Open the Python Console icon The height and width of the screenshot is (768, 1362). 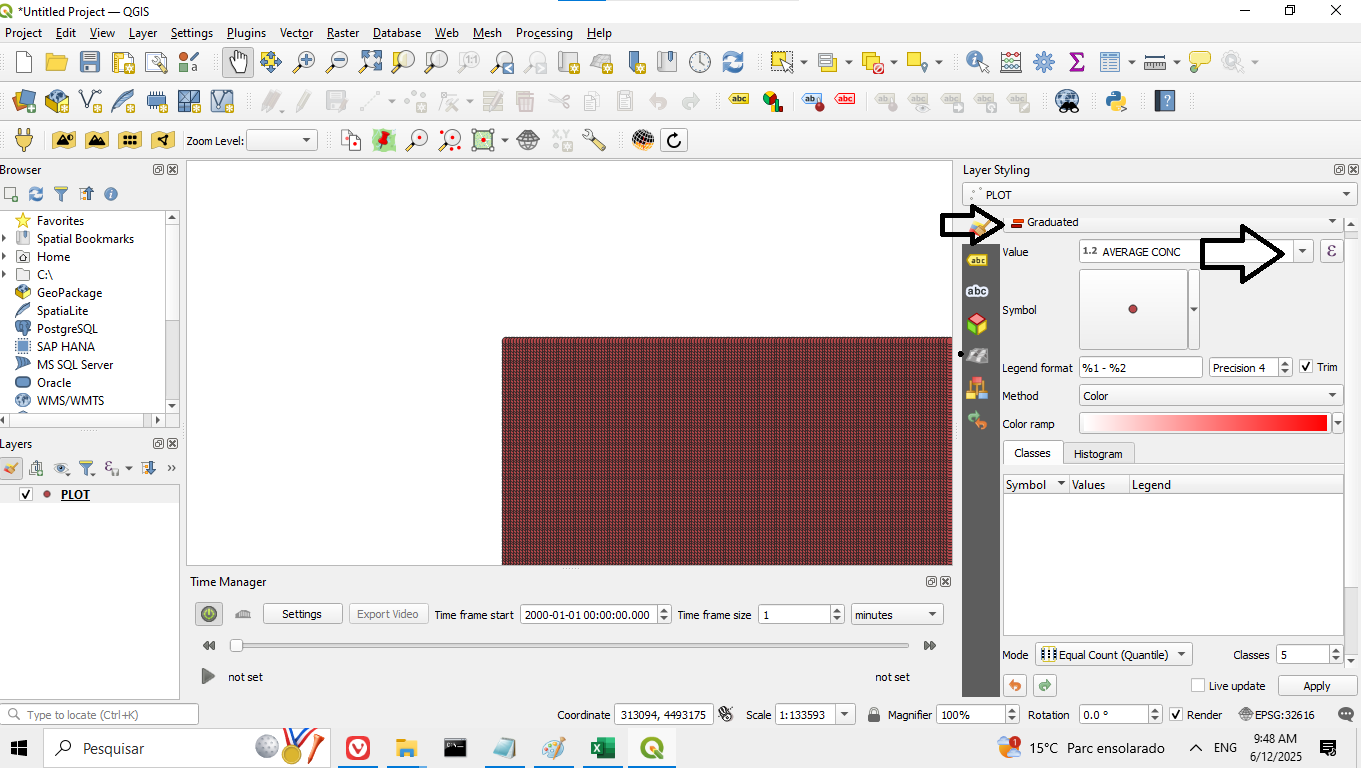tap(1117, 101)
